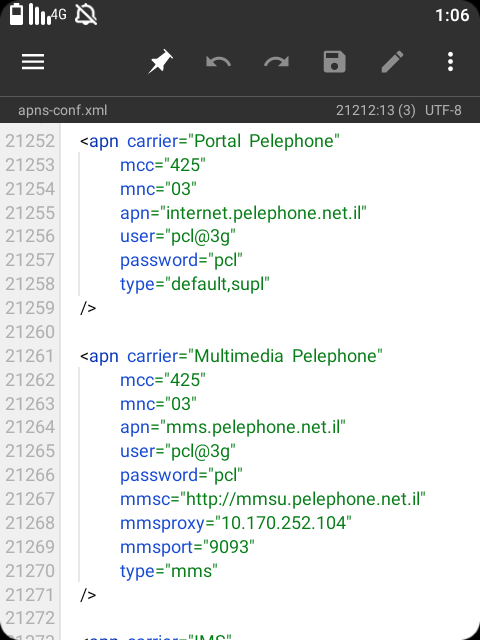480x640 pixels.
Task: Undo the last edit
Action: point(218,62)
